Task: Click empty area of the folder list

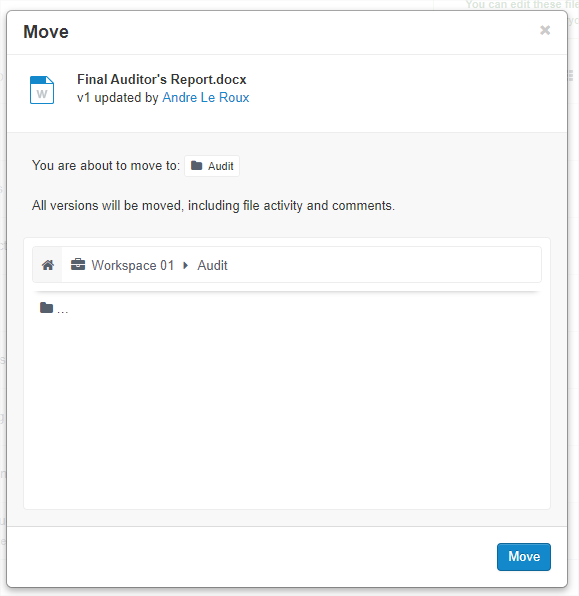Action: 287,411
